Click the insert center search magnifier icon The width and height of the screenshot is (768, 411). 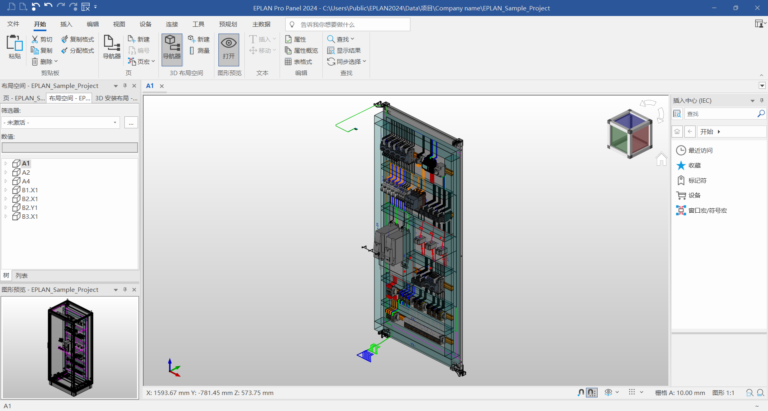coord(761,114)
